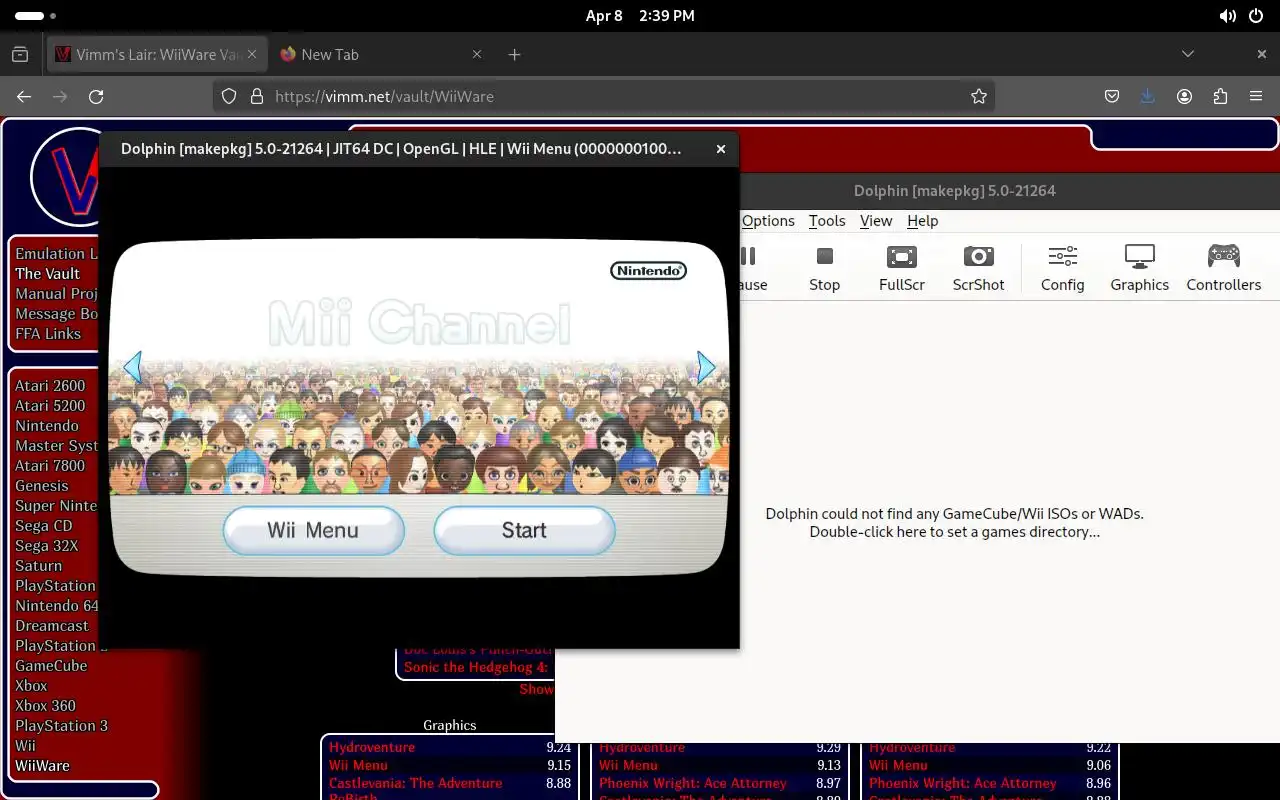The width and height of the screenshot is (1280, 800).
Task: Take a screenshot with ScrShot icon
Action: (978, 268)
